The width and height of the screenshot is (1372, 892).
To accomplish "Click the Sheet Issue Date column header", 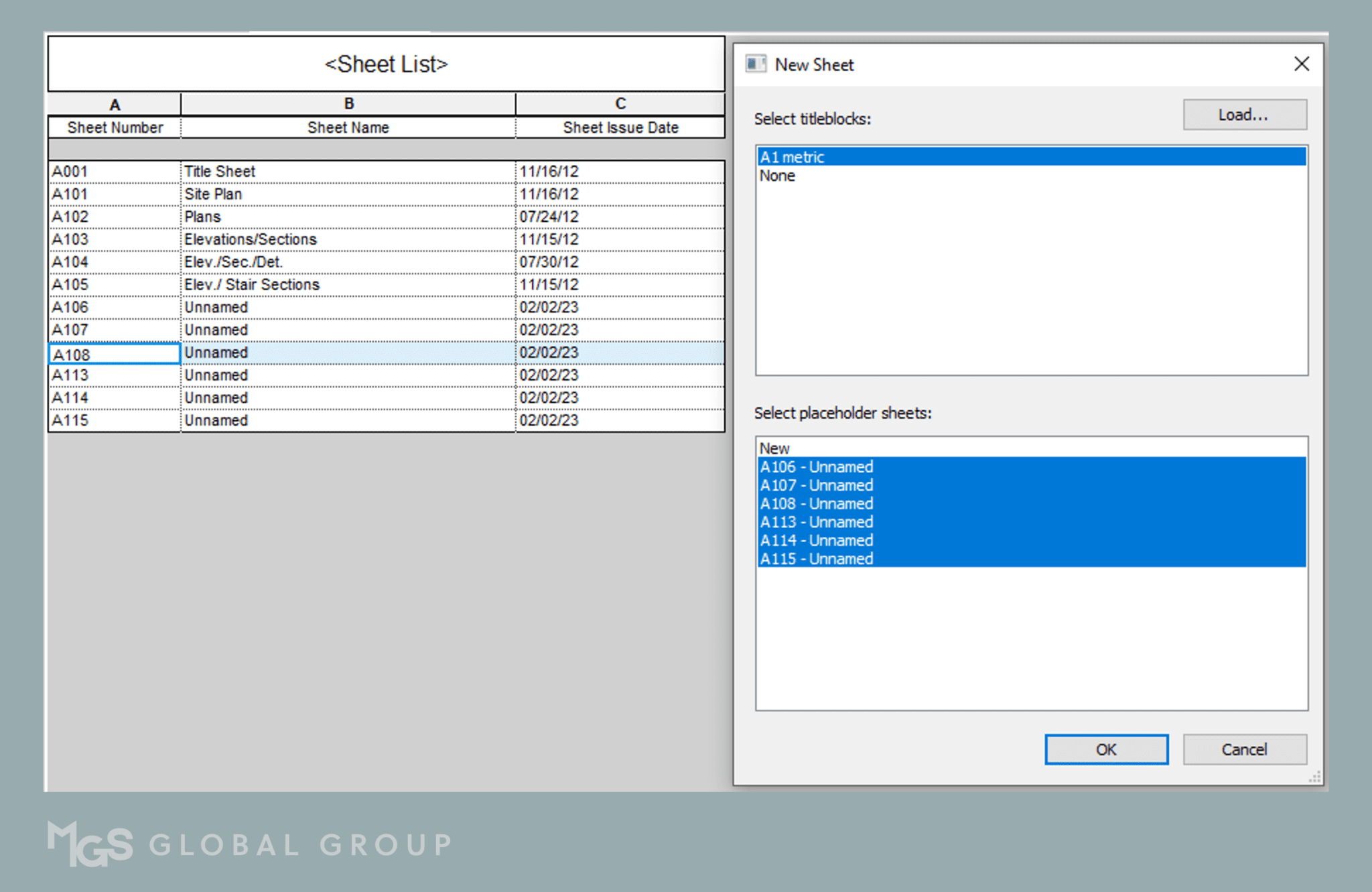I will 620,127.
